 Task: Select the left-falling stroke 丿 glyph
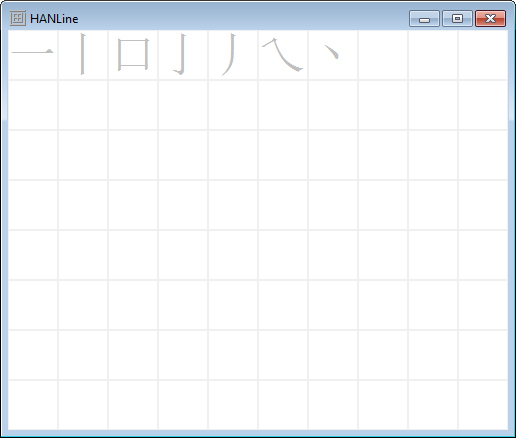[x=229, y=54]
